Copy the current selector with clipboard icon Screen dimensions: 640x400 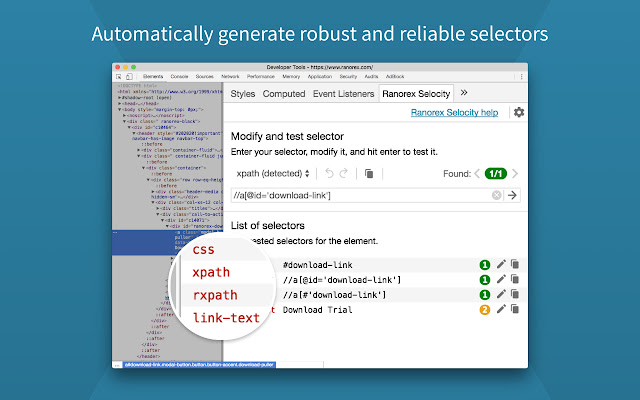tap(369, 173)
